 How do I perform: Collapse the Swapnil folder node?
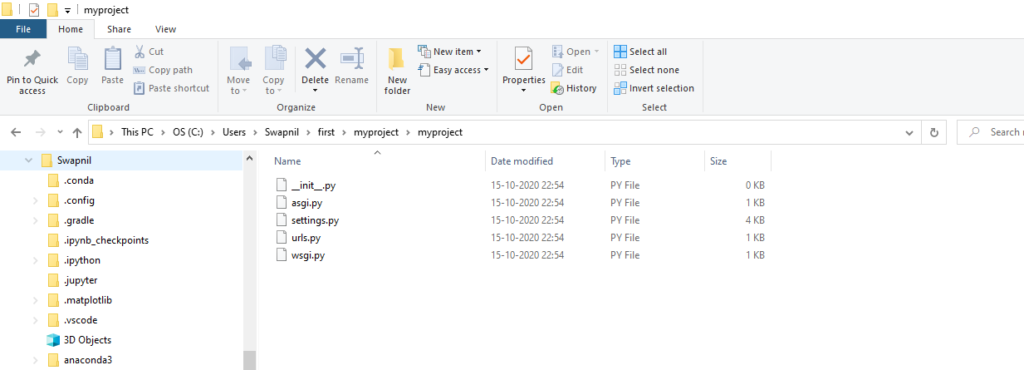point(28,161)
